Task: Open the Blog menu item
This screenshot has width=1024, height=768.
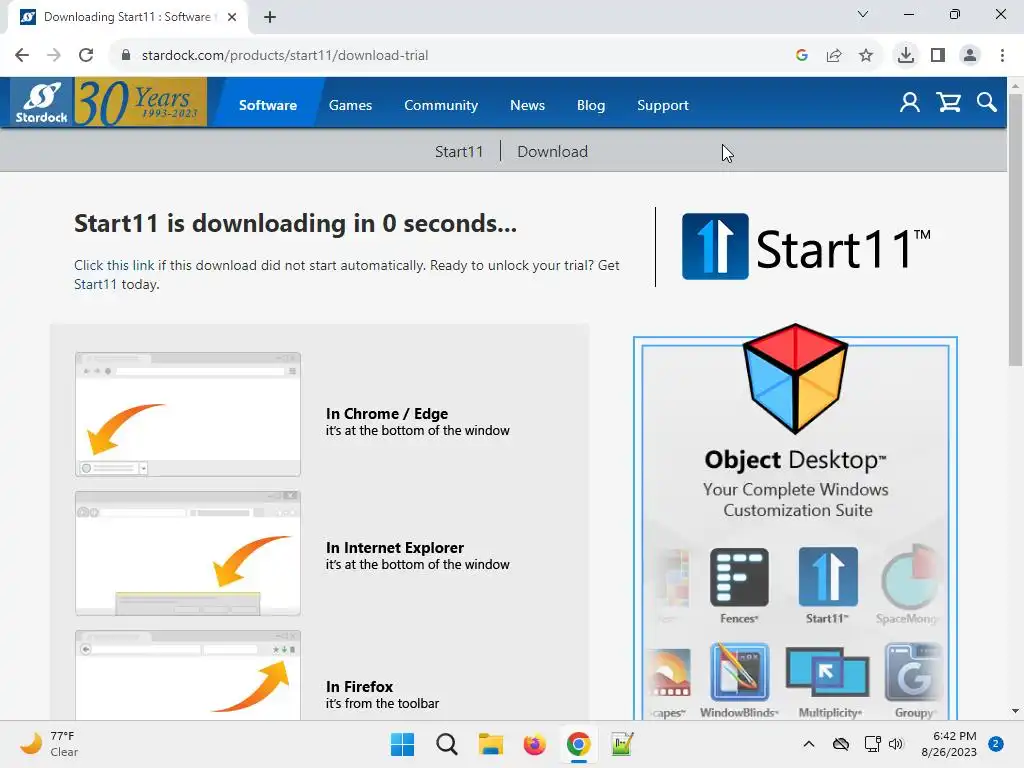Action: 591,105
